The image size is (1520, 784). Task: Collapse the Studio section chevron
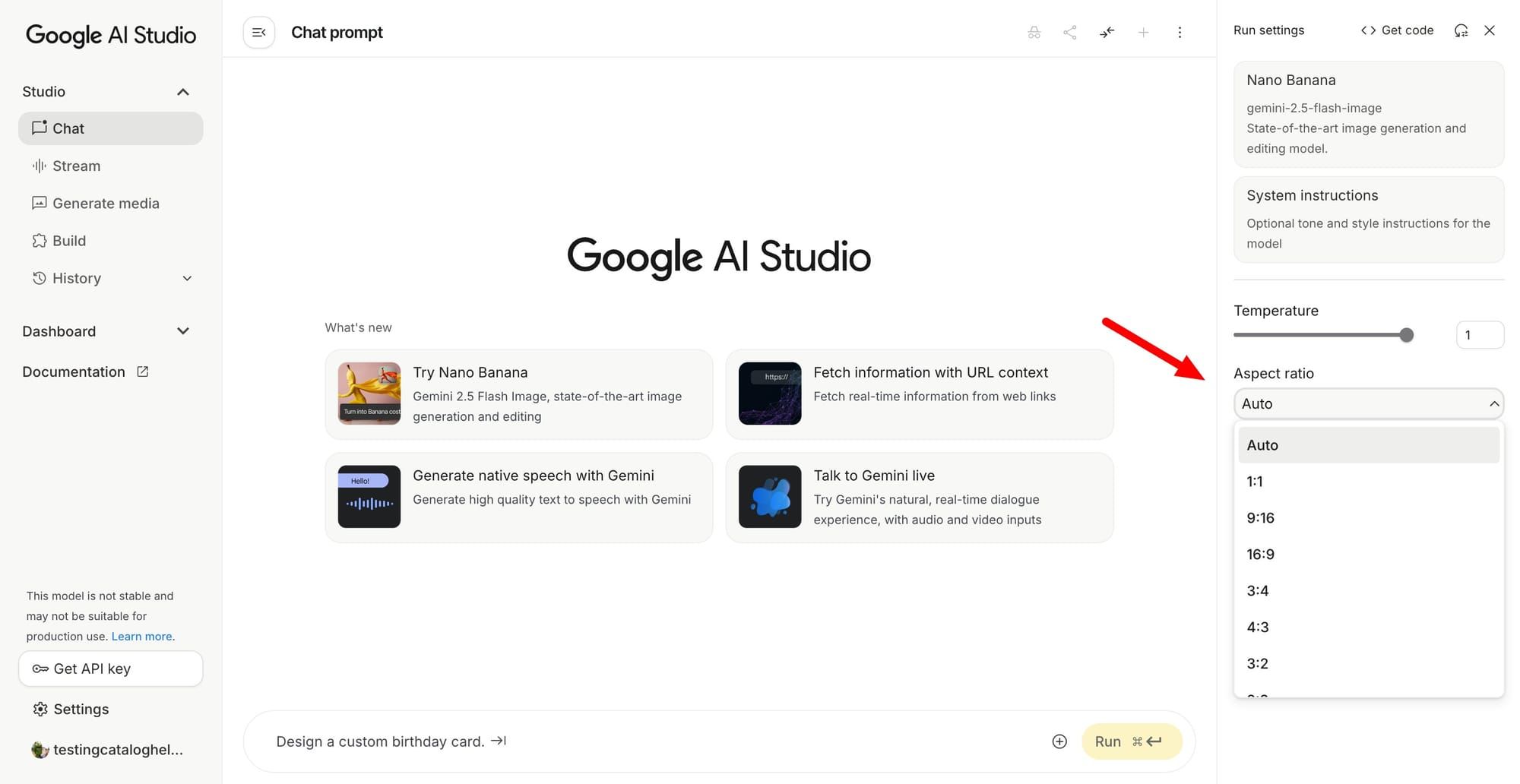[183, 92]
